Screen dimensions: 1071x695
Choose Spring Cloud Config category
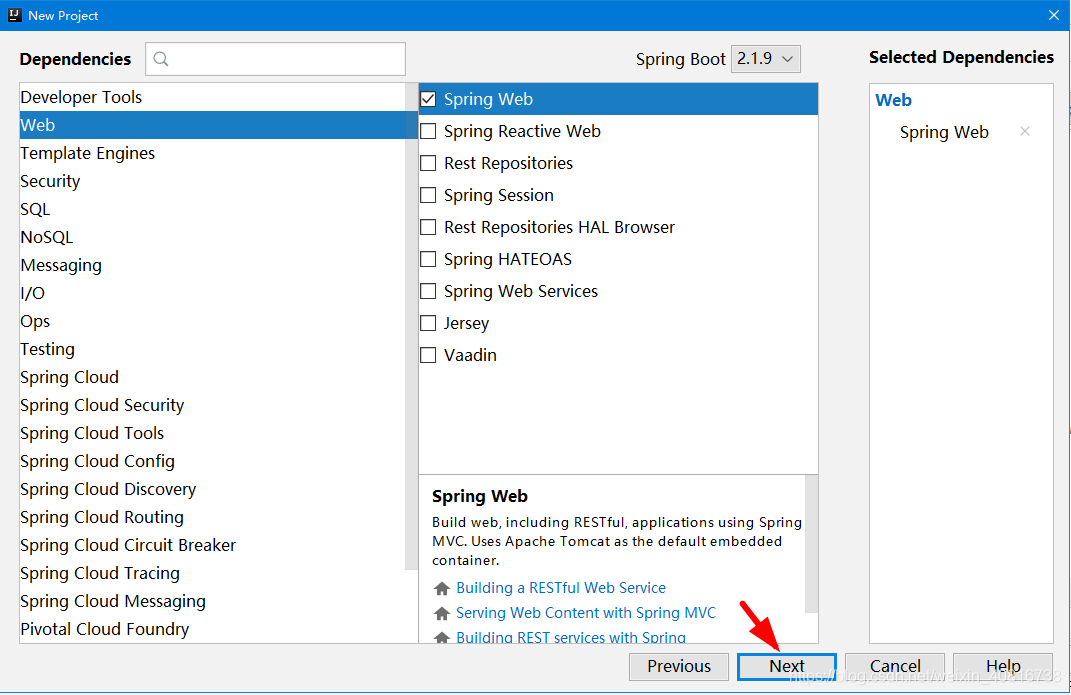(212, 461)
